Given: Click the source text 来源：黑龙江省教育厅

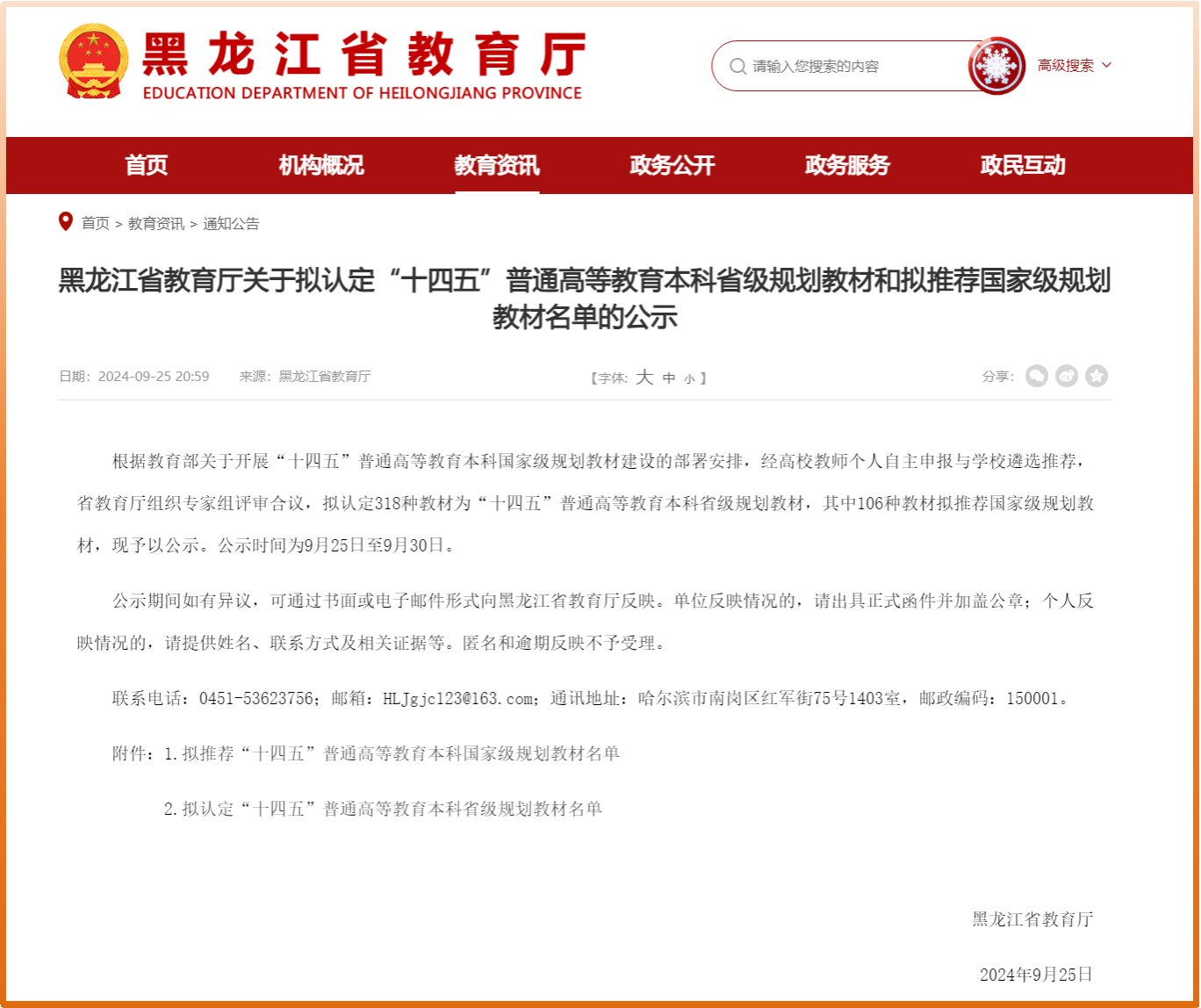Looking at the screenshot, I should [305, 376].
